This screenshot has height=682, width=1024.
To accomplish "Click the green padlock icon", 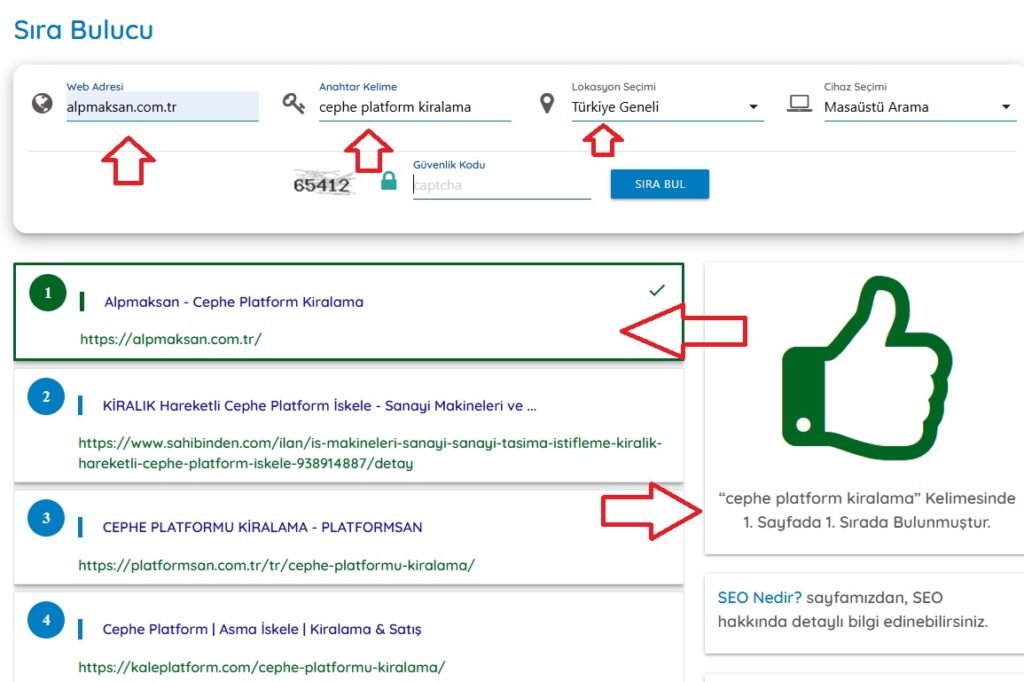I will (x=389, y=182).
